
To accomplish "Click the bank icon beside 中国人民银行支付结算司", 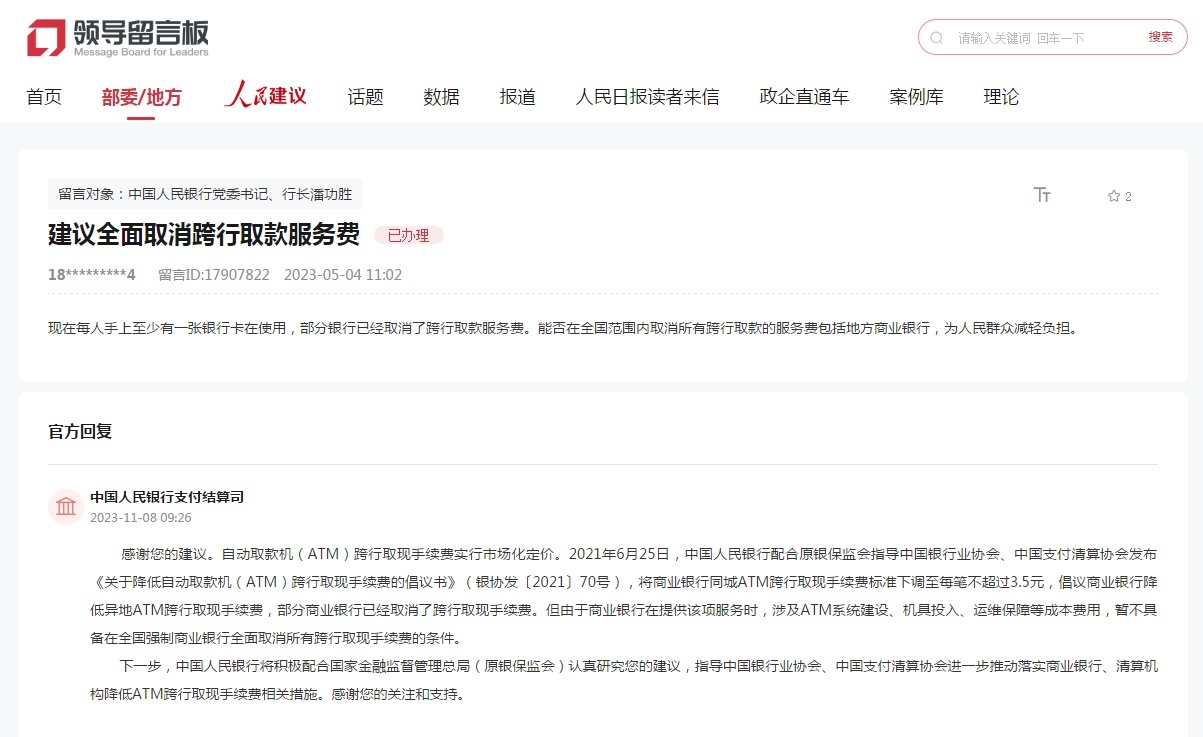I will click(x=65, y=507).
